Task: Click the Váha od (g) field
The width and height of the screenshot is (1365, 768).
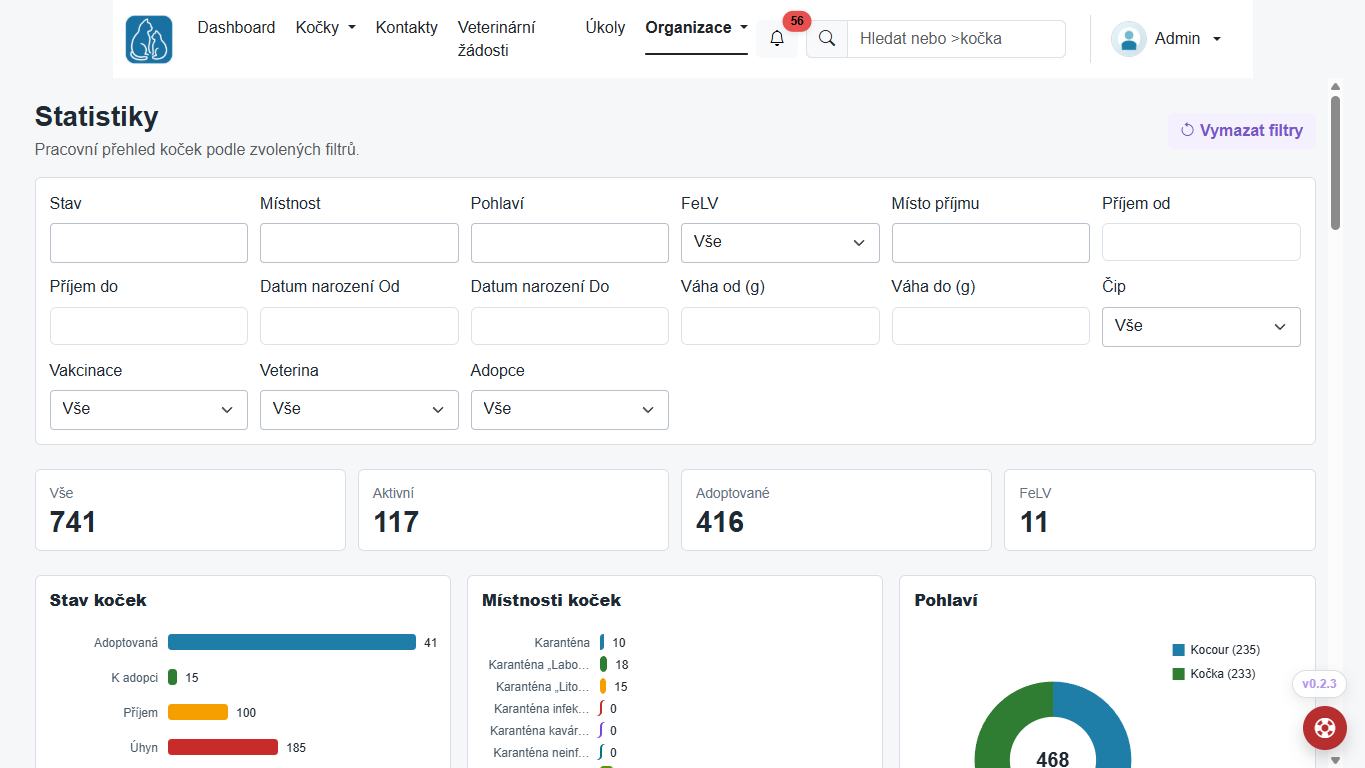Action: [x=780, y=326]
